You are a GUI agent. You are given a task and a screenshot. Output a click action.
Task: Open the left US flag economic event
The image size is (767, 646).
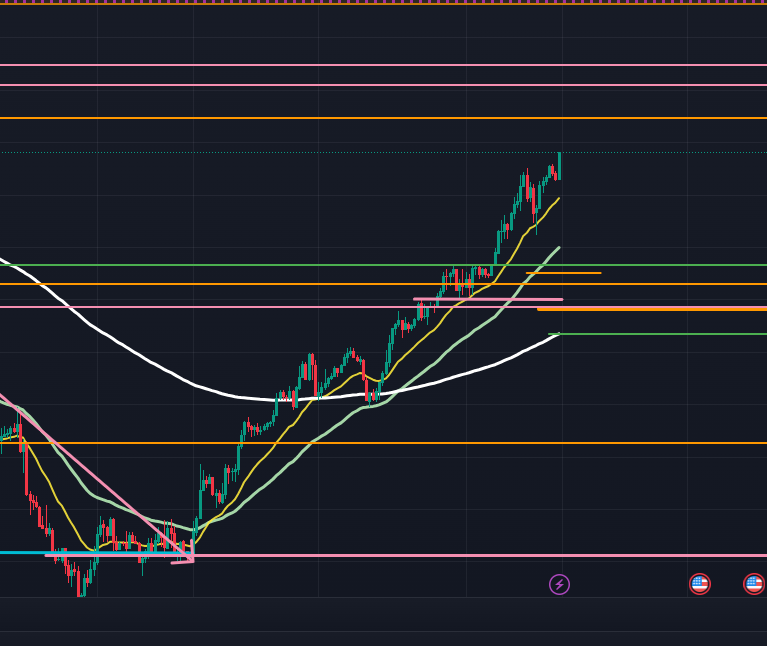pos(699,583)
